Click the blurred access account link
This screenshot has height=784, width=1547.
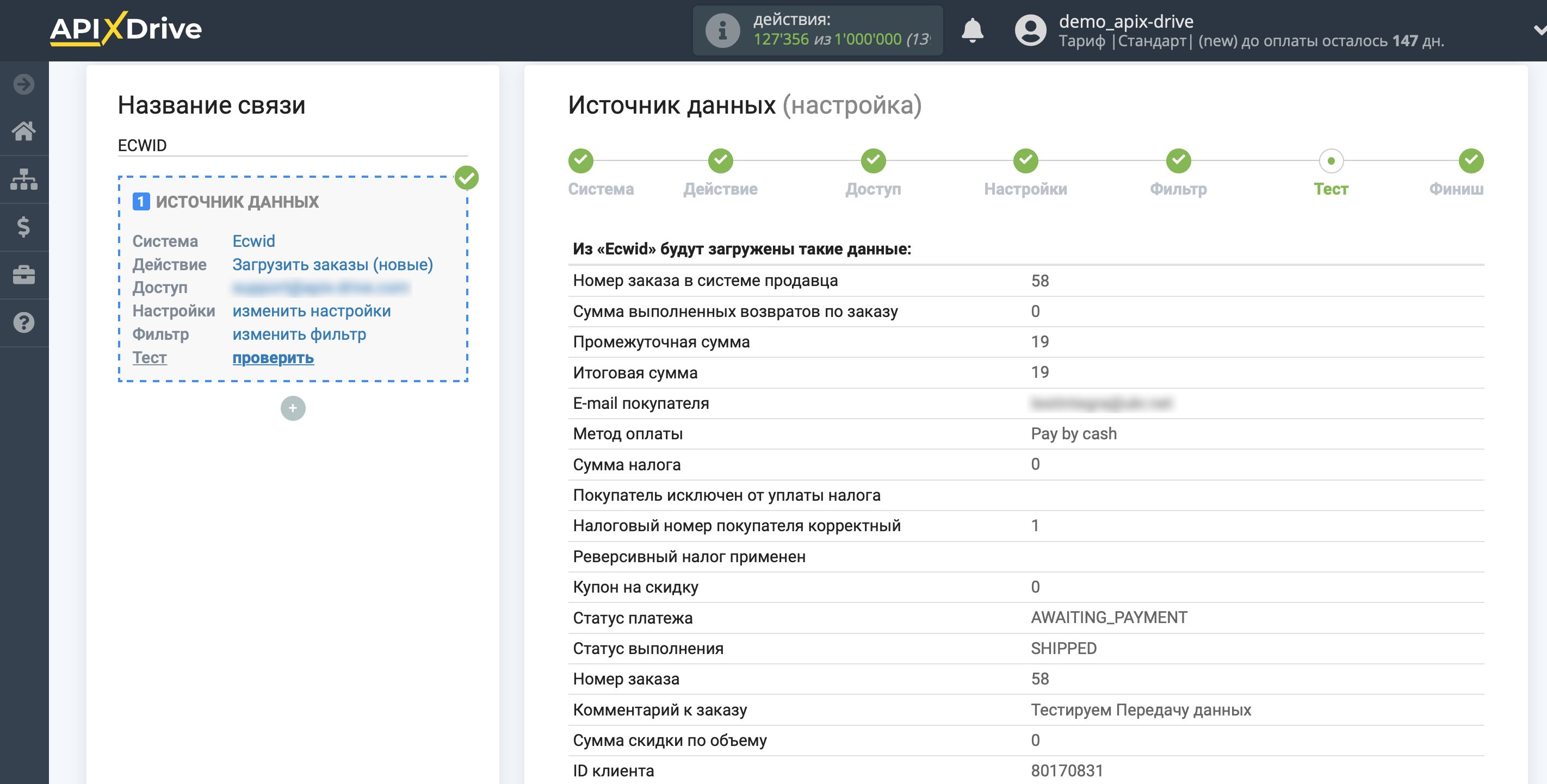click(x=321, y=288)
